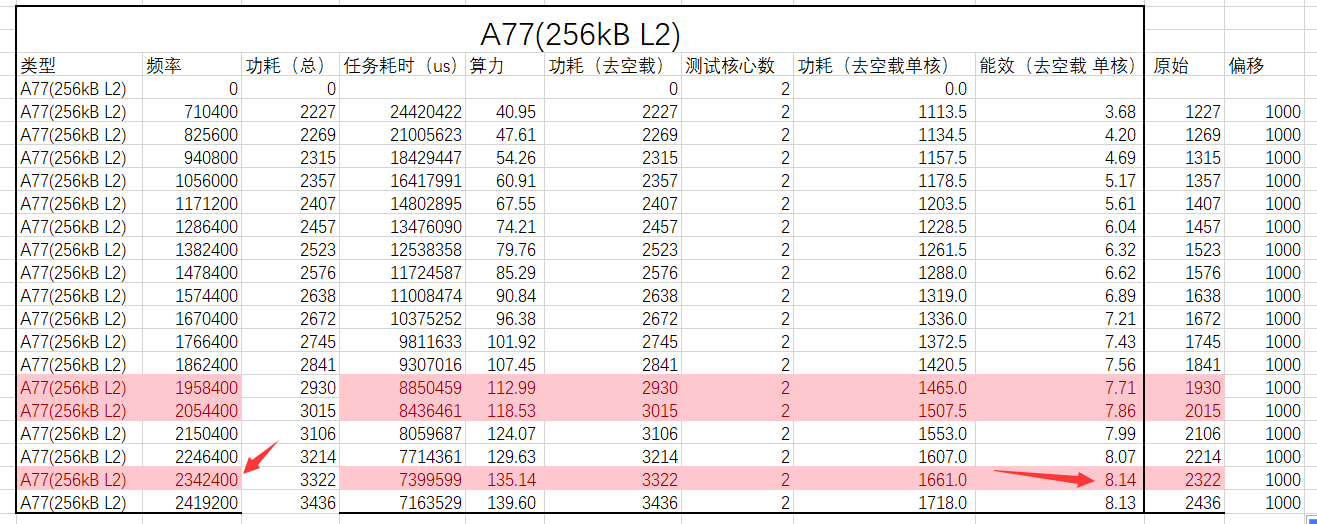Click highlighted single-core power cell 1661.0
Viewport: 1317px width, 524px height.
(884, 480)
